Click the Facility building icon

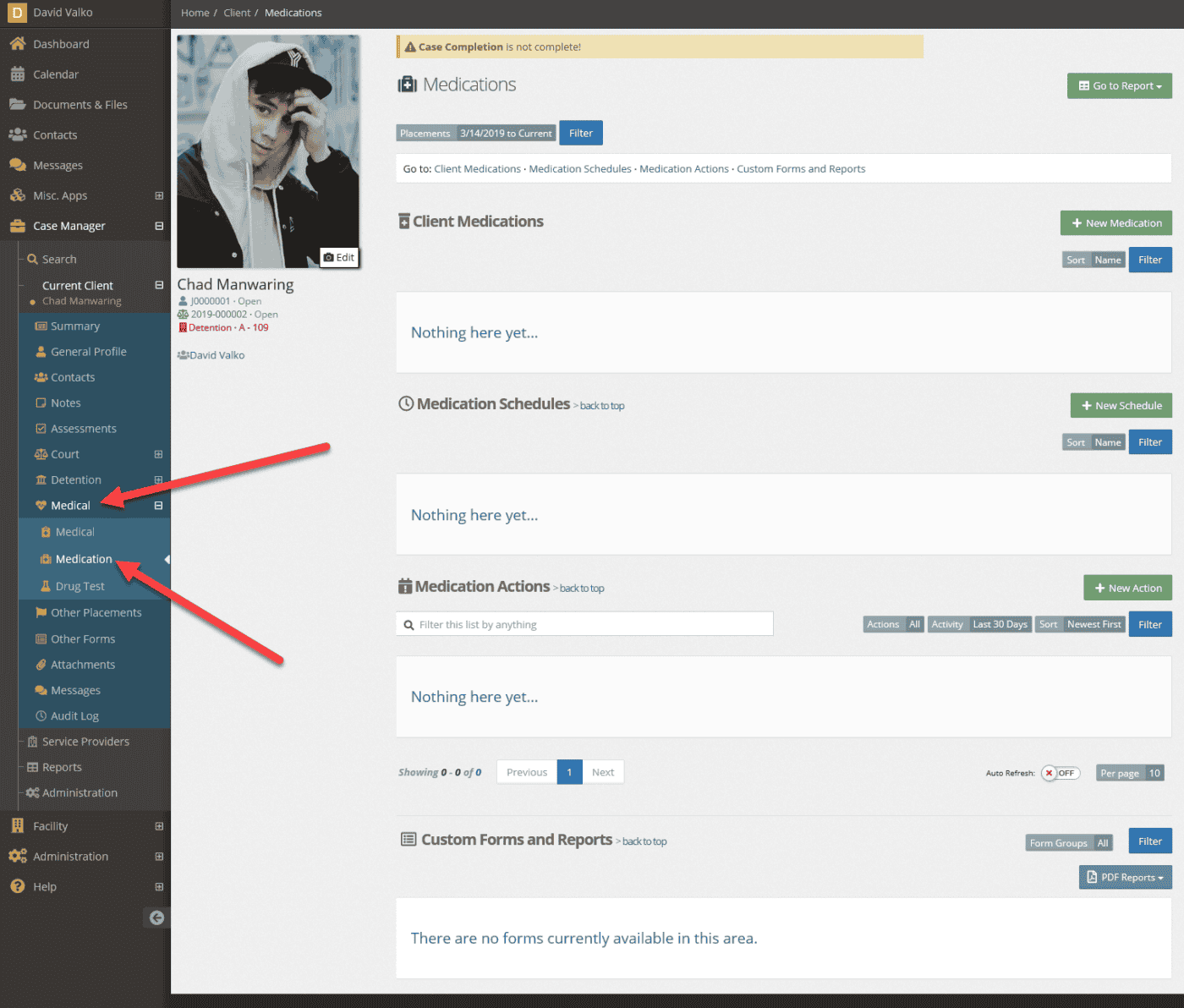[17, 826]
